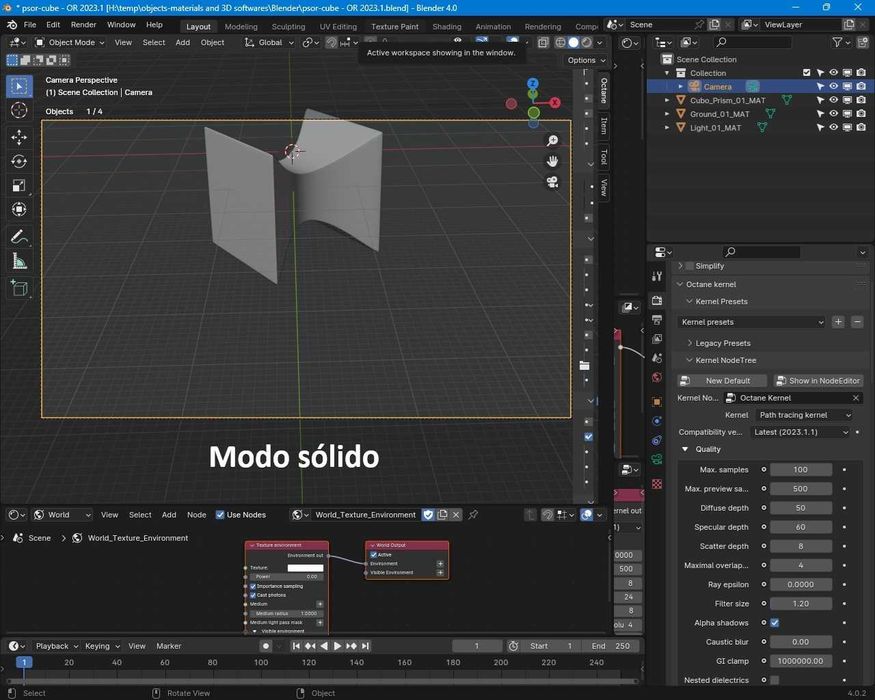This screenshot has height=700, width=875.
Task: Toggle the Use Nodes checkbox
Action: pos(219,515)
